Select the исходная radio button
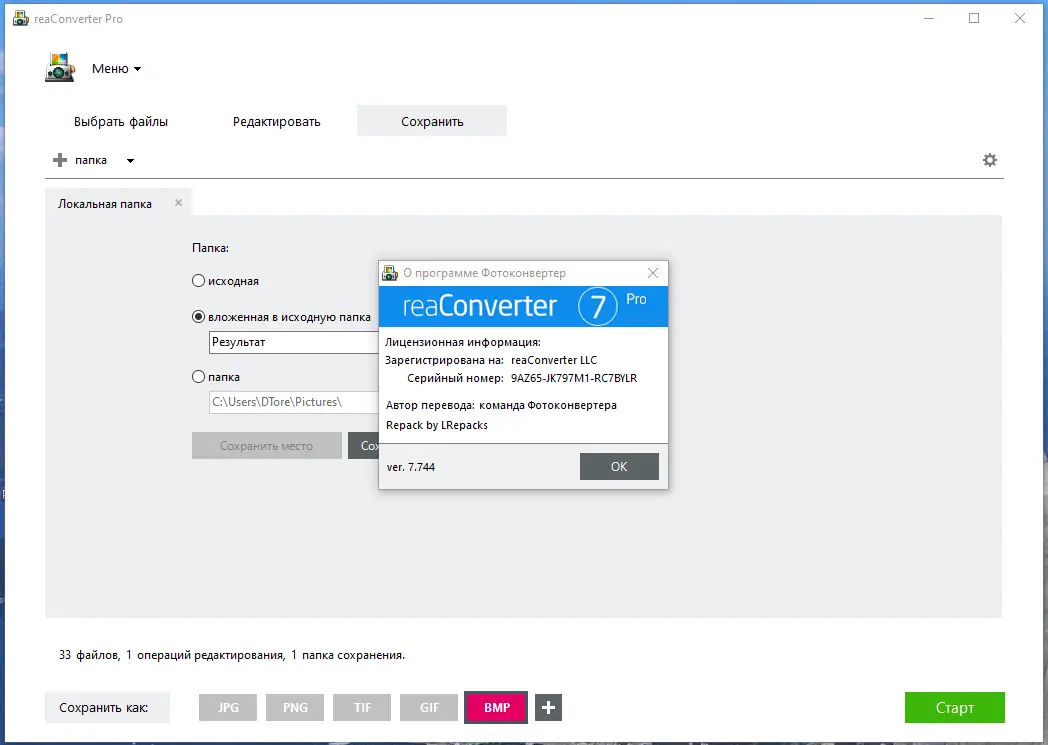 point(199,281)
